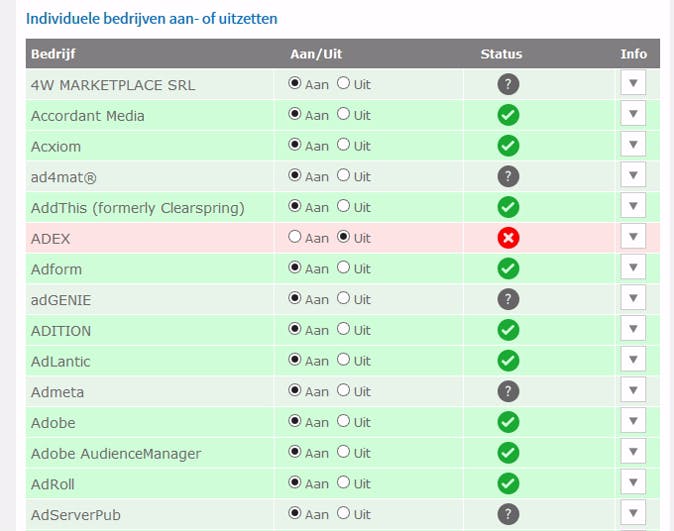Select Uit for Admeta
This screenshot has width=674, height=531.
point(343,390)
